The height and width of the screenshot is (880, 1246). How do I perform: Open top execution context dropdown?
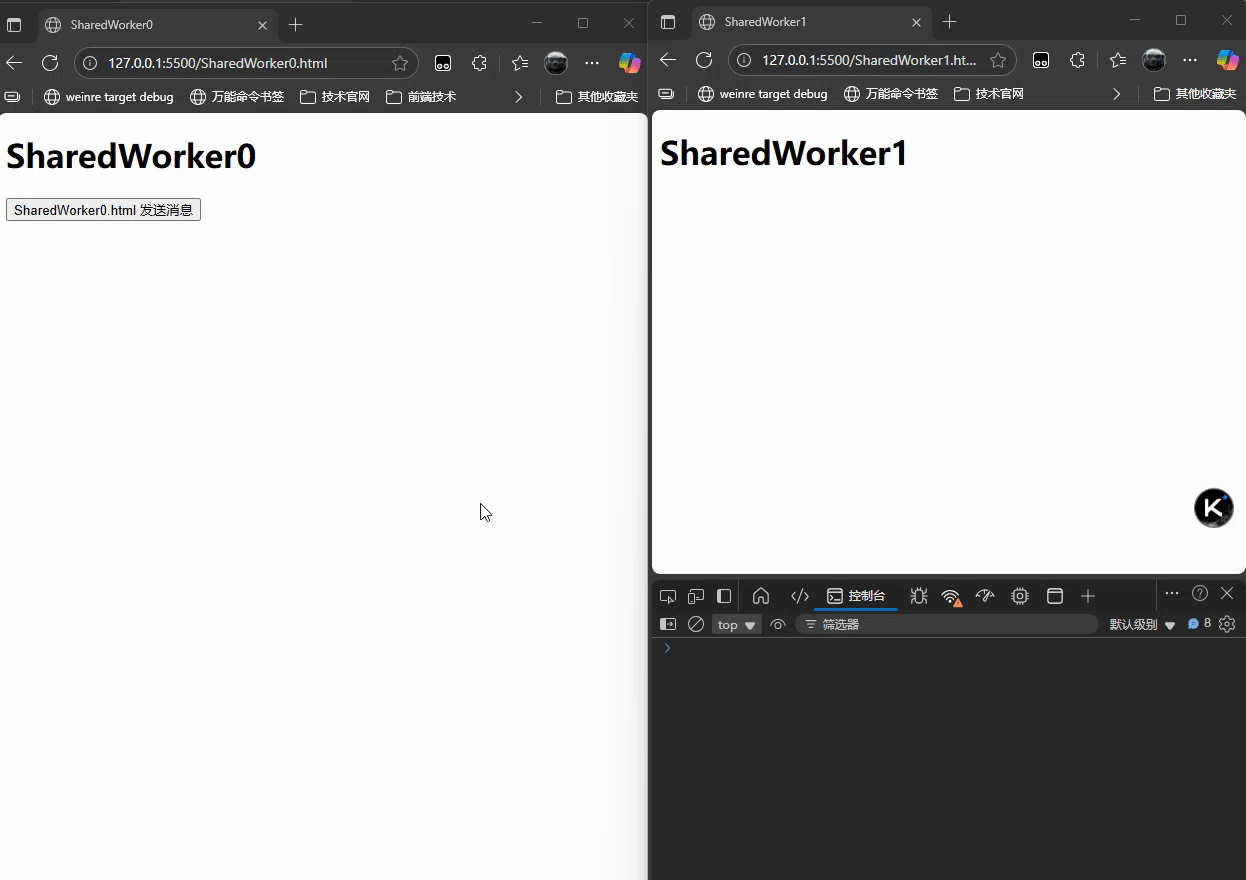click(736, 624)
